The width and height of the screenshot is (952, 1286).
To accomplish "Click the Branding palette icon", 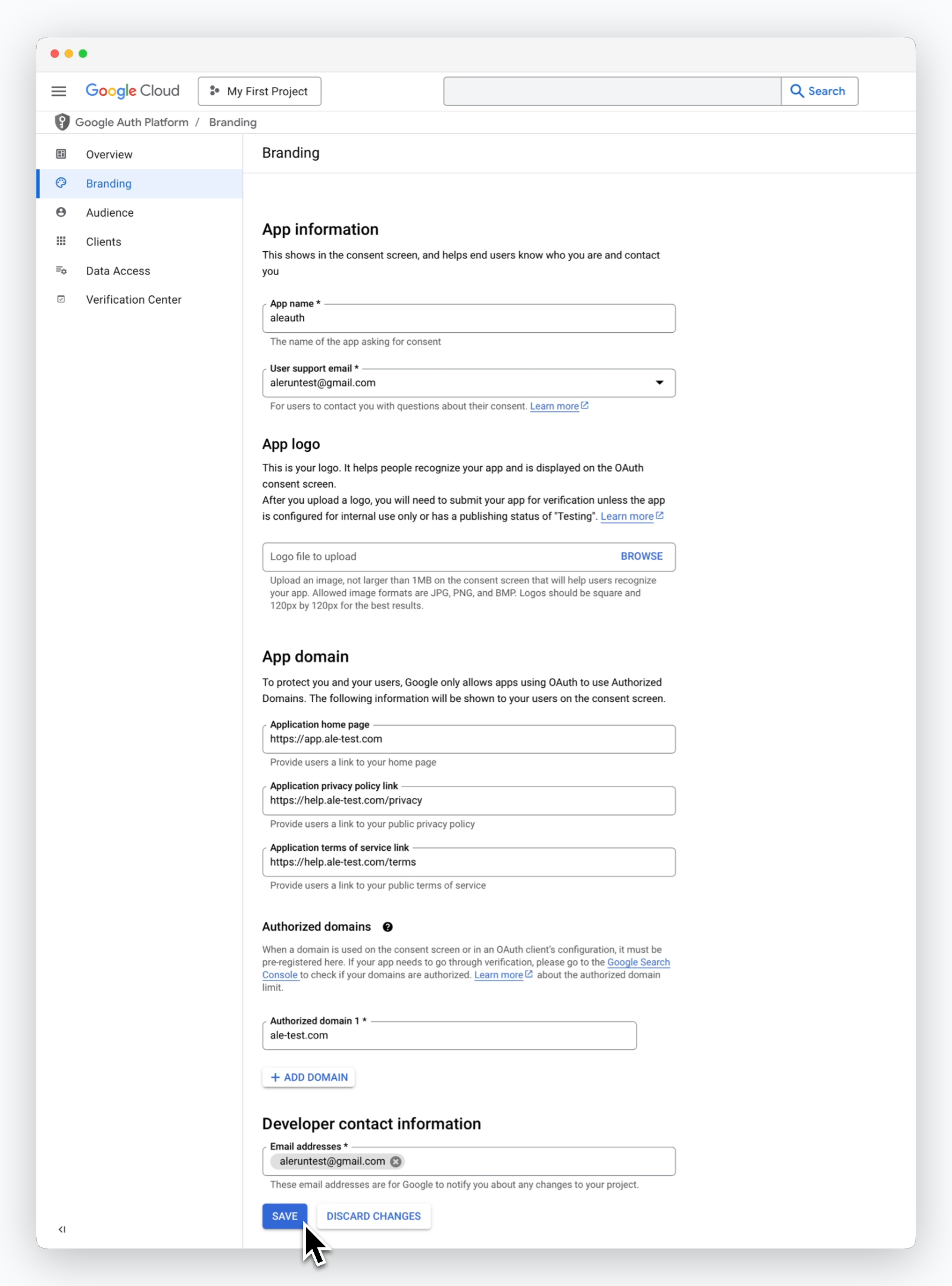I will click(61, 183).
